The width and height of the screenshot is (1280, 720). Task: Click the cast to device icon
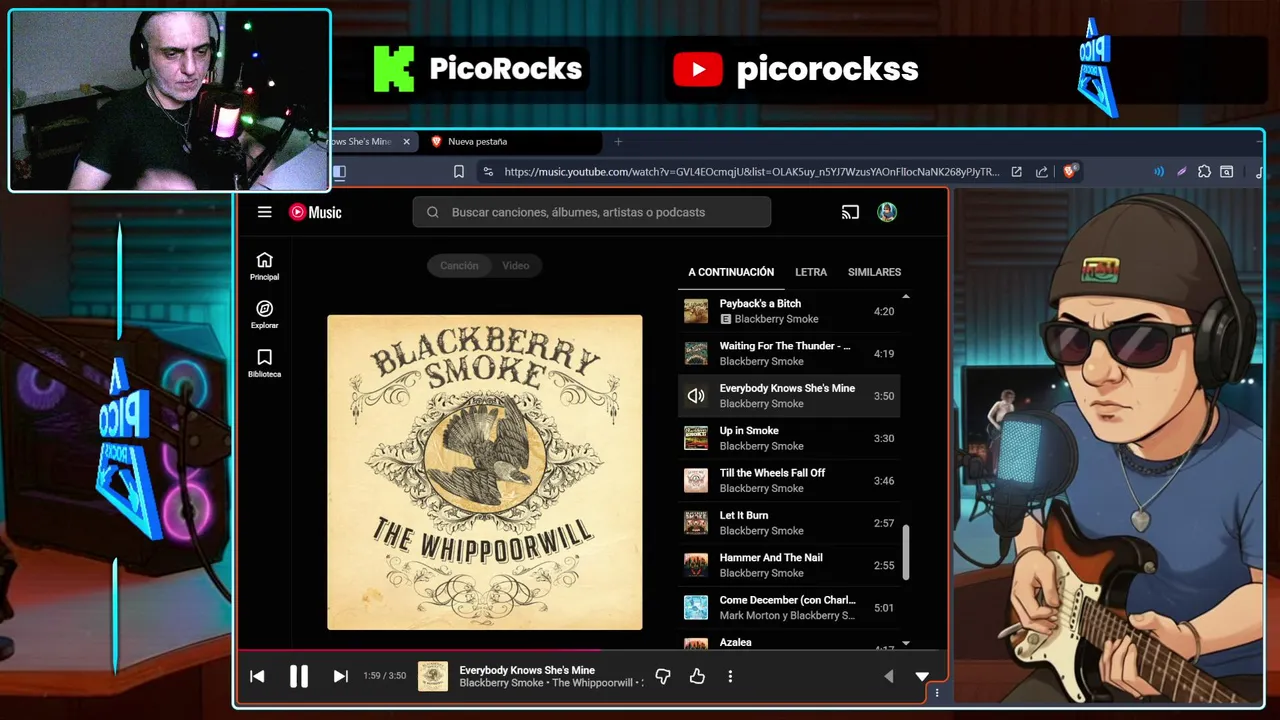(850, 212)
